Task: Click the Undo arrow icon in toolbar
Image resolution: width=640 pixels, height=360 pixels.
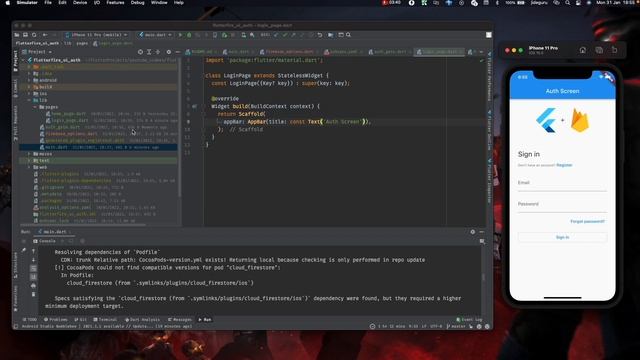Action: click(320, 35)
